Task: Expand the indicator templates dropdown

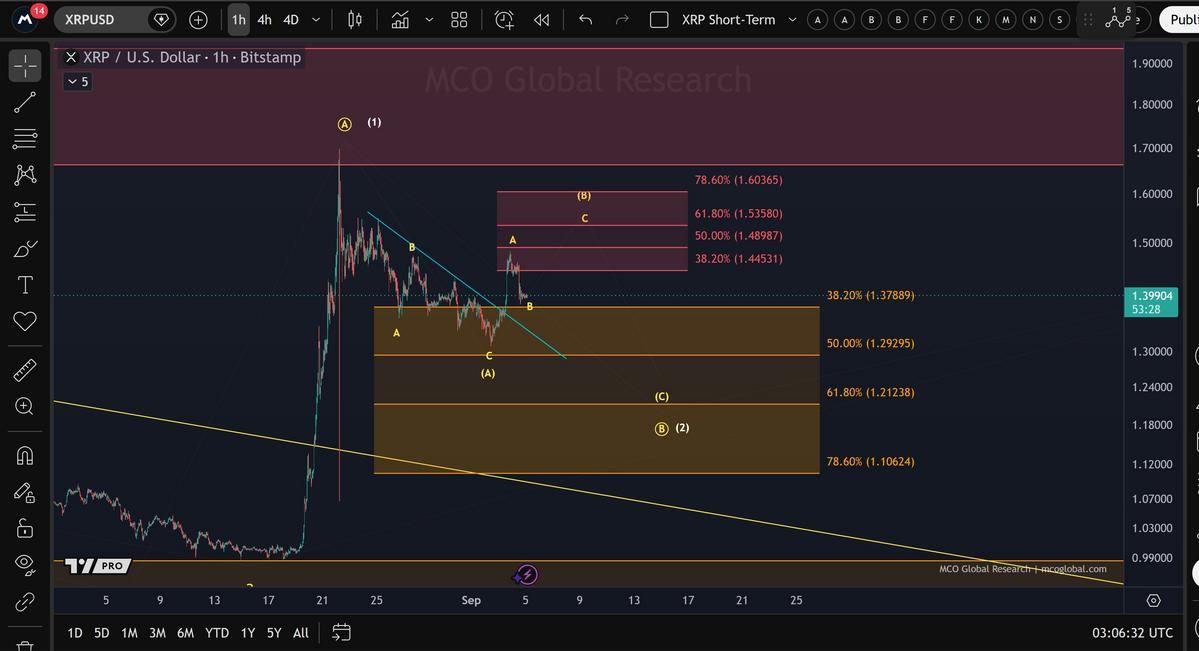Action: coord(429,20)
